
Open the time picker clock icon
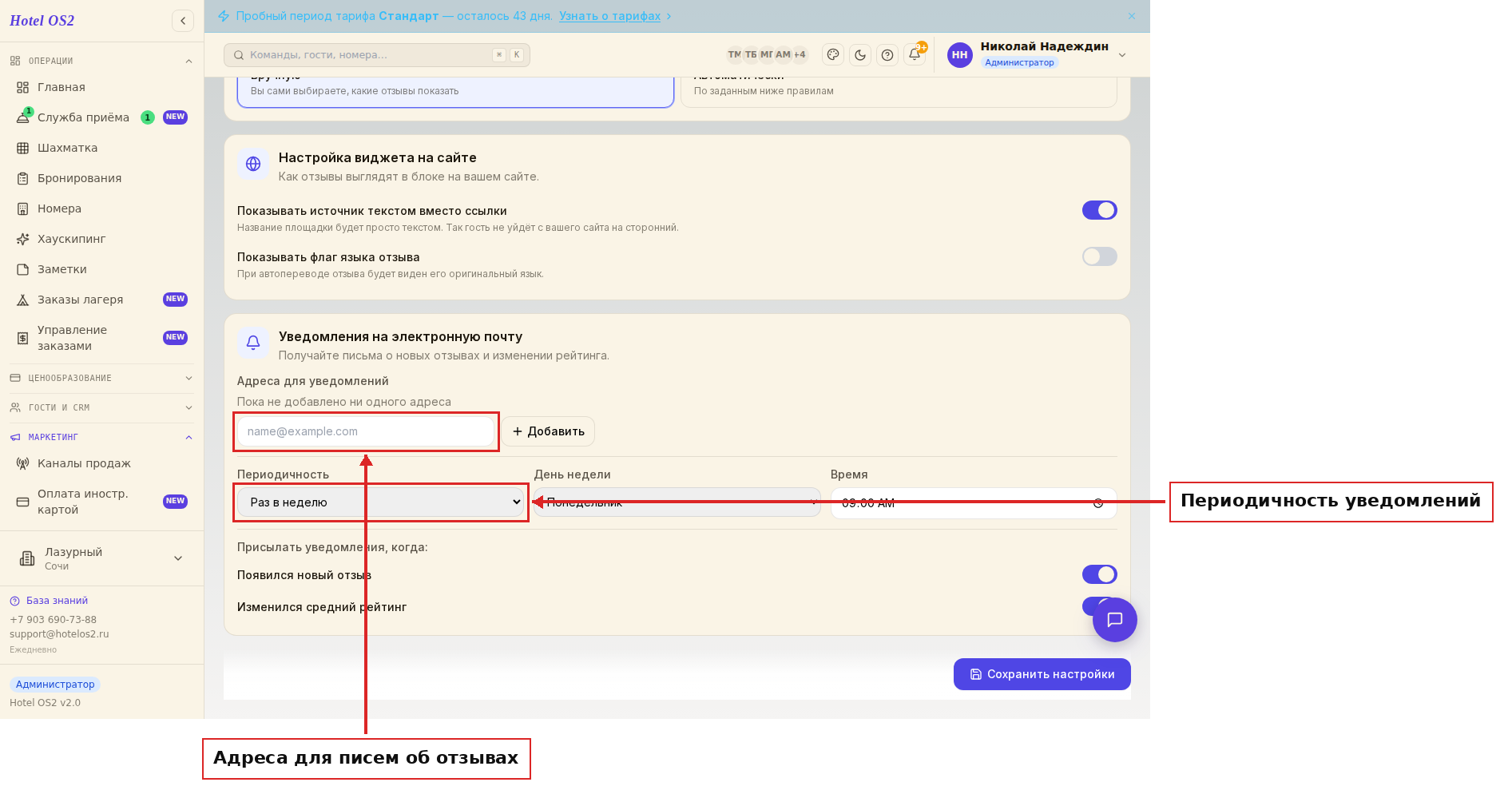point(1098,503)
